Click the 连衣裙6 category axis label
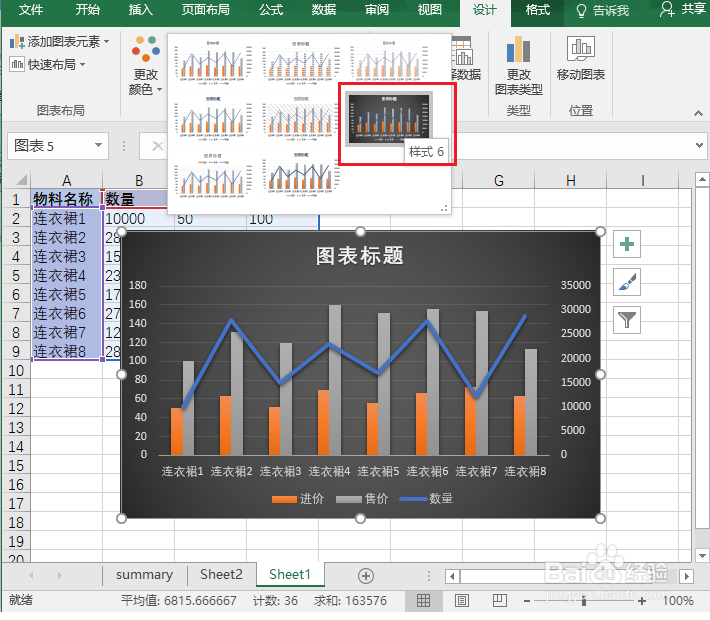 (427, 471)
